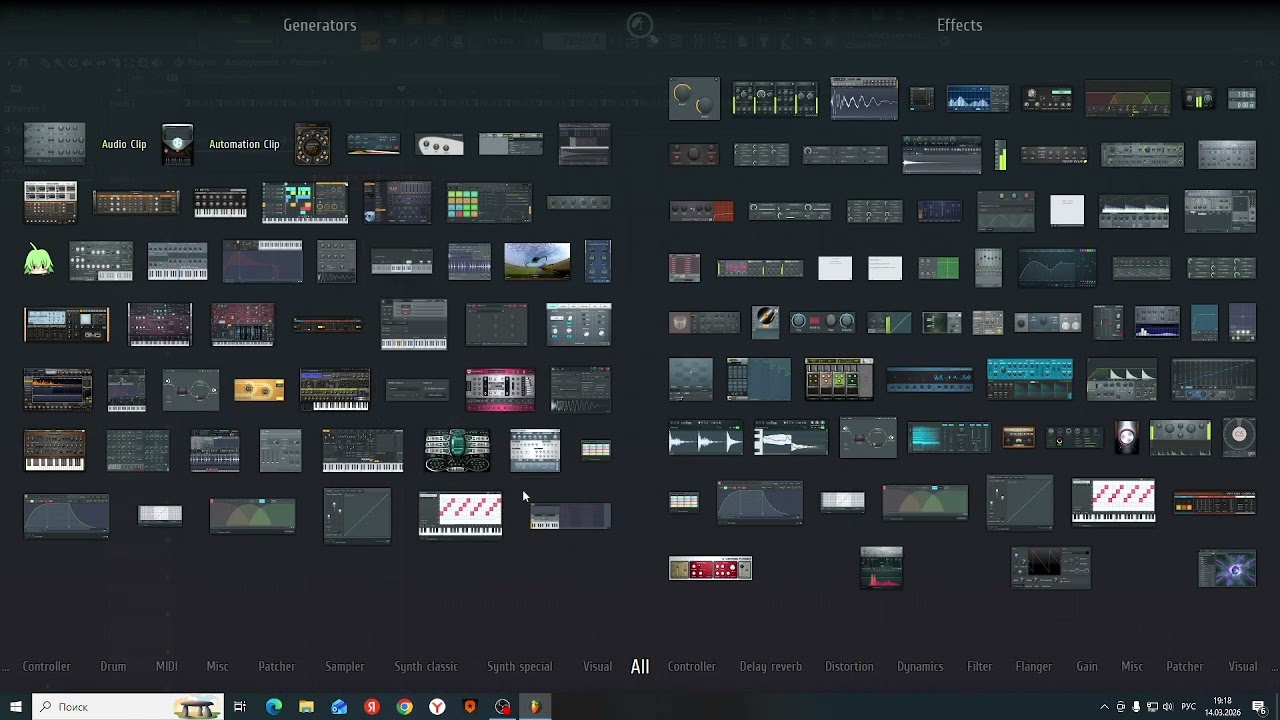
Task: Choose the white three-knob bass generator thumbnail
Action: [440, 146]
